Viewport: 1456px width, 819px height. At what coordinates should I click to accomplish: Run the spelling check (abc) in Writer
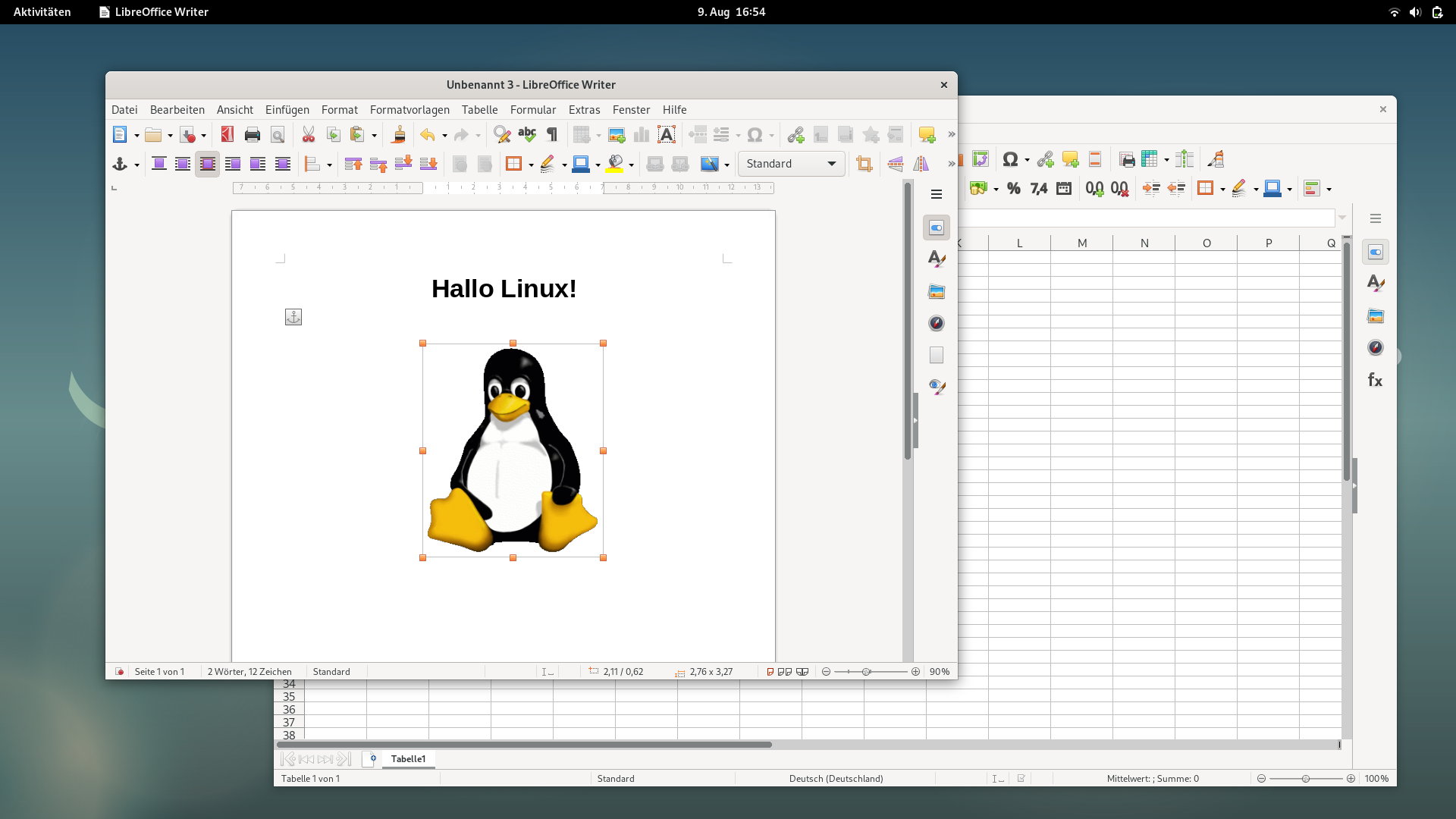[527, 135]
